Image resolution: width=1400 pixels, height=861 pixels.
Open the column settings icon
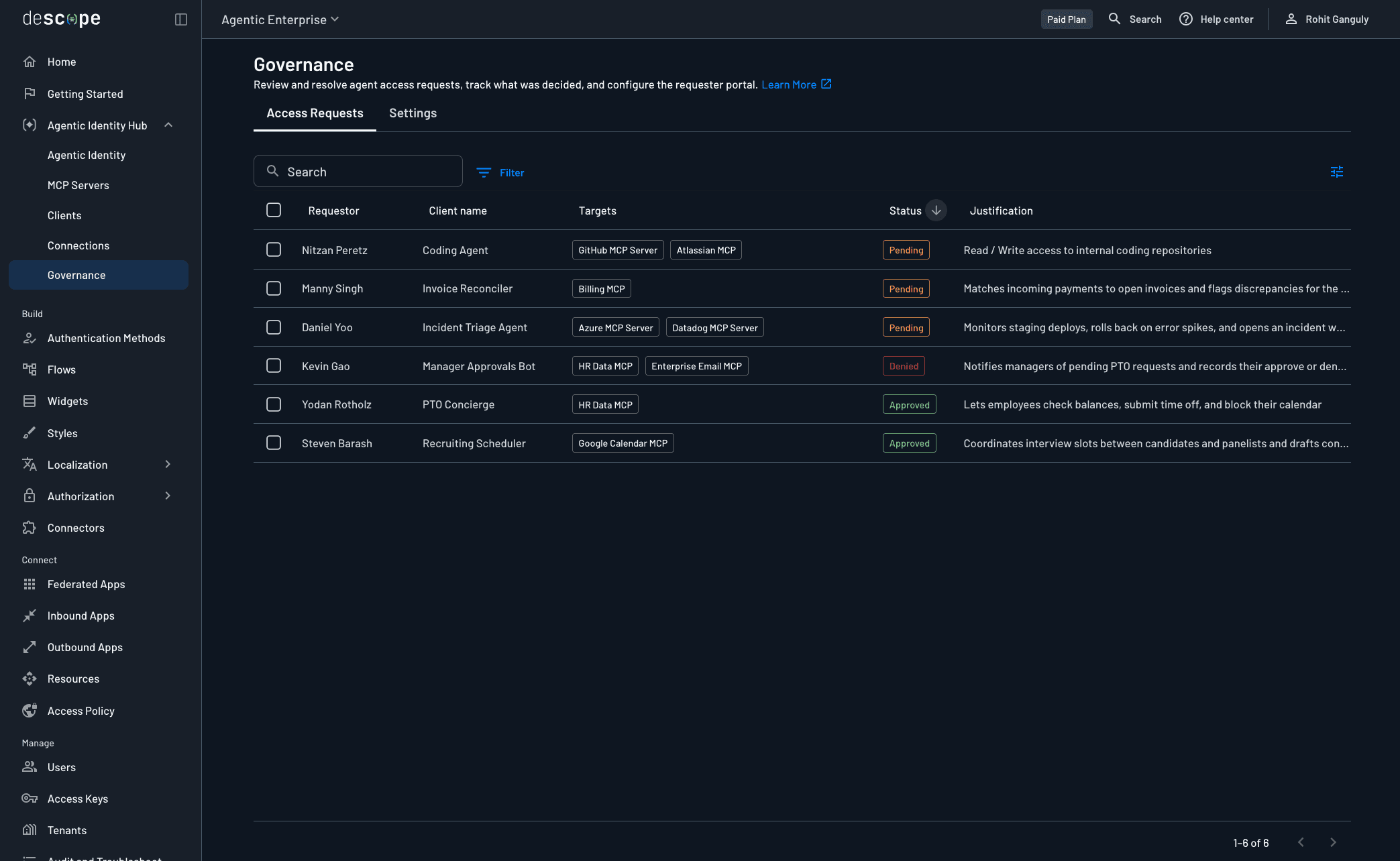[x=1337, y=172]
